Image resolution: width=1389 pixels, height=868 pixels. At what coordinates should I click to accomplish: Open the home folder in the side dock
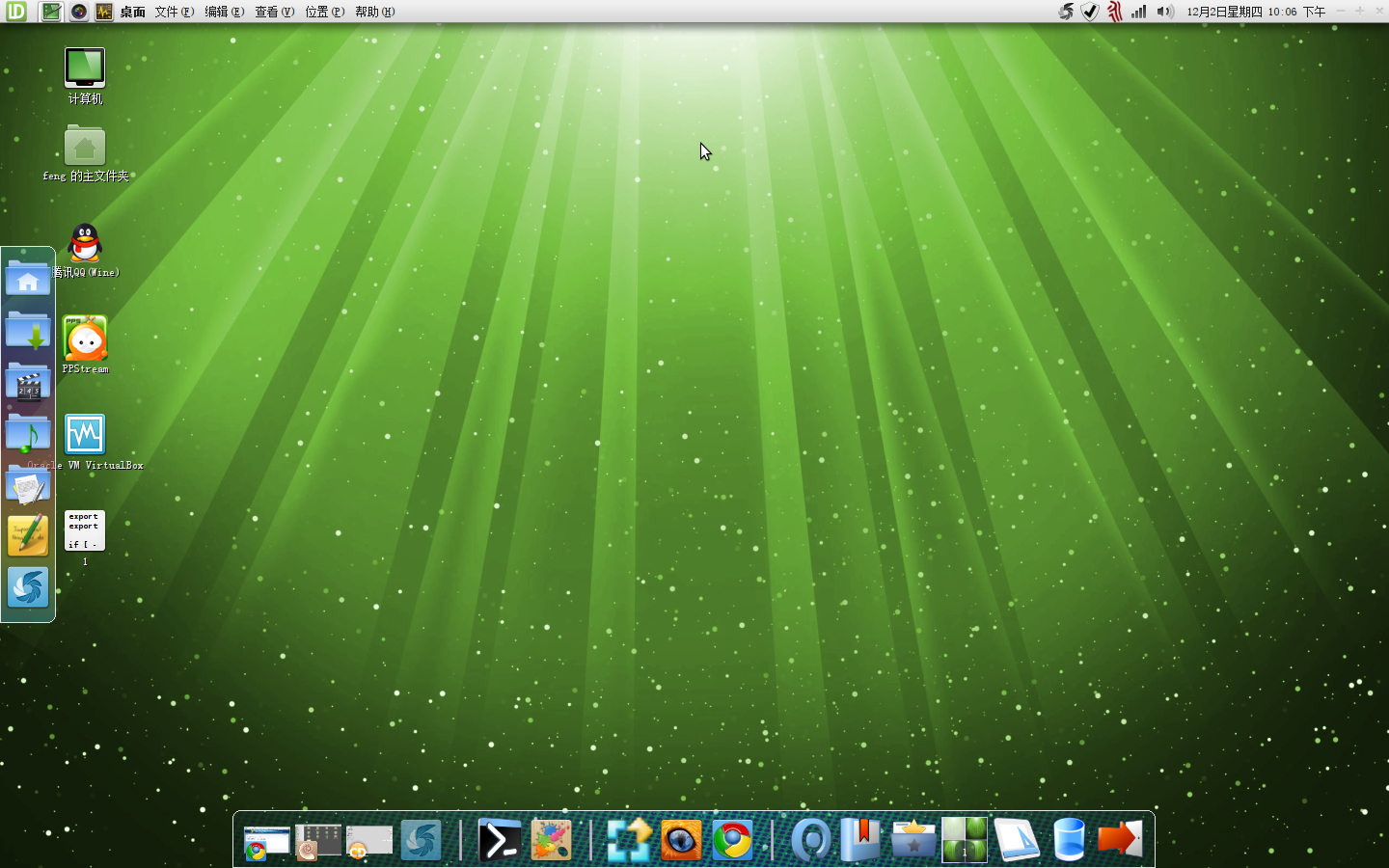tap(28, 278)
